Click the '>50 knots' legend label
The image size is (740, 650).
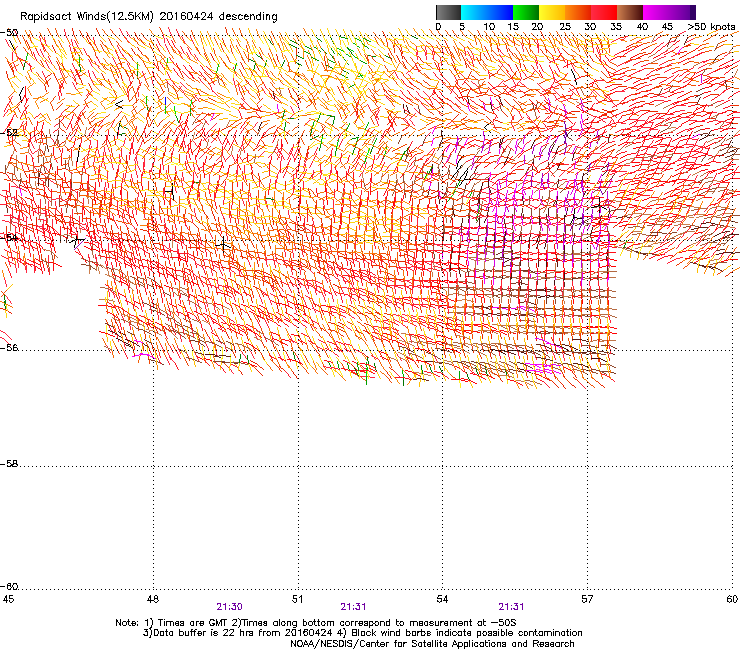click(711, 27)
